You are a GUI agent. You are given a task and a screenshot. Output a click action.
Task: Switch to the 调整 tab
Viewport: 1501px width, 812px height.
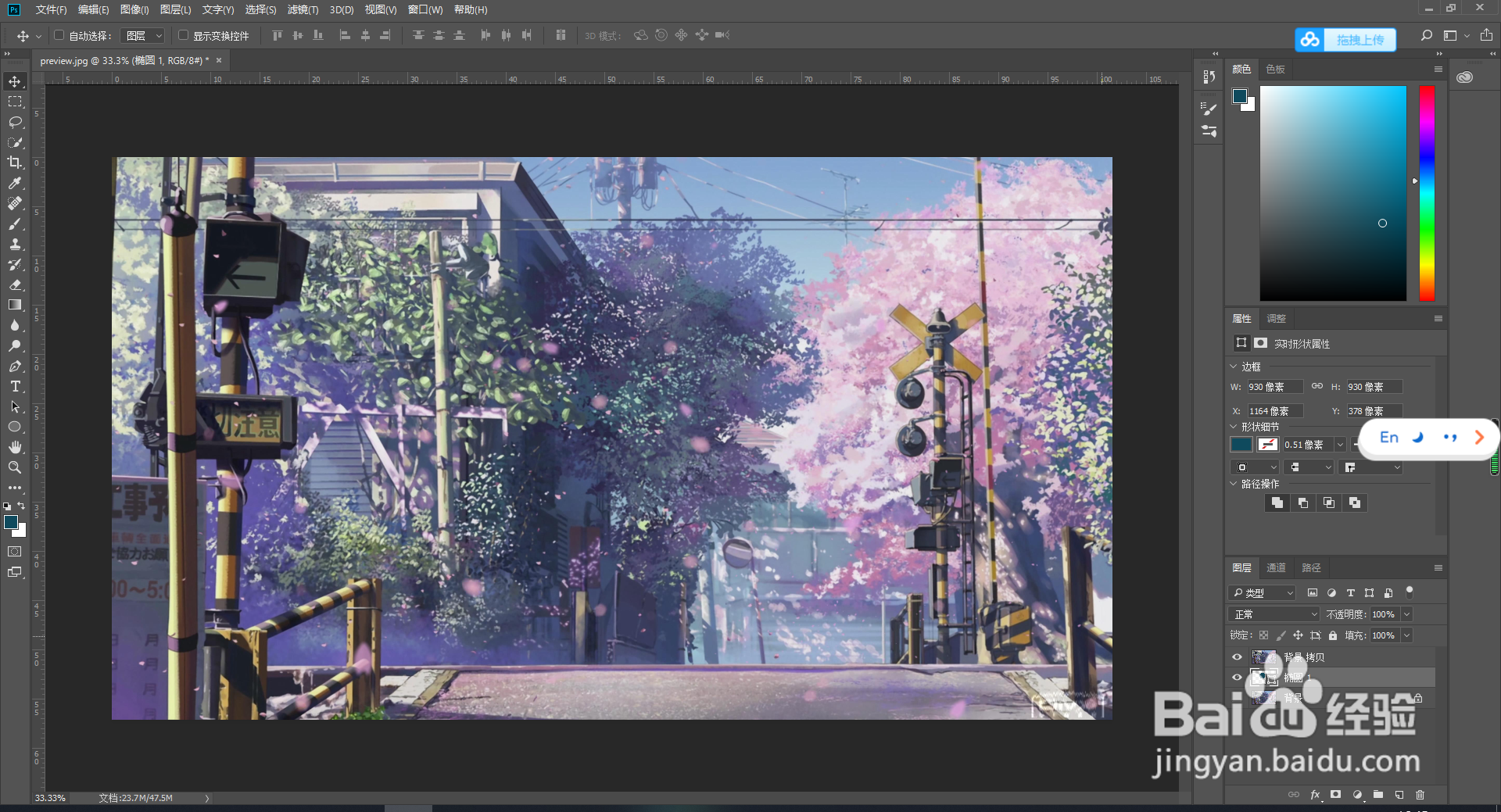(x=1277, y=318)
